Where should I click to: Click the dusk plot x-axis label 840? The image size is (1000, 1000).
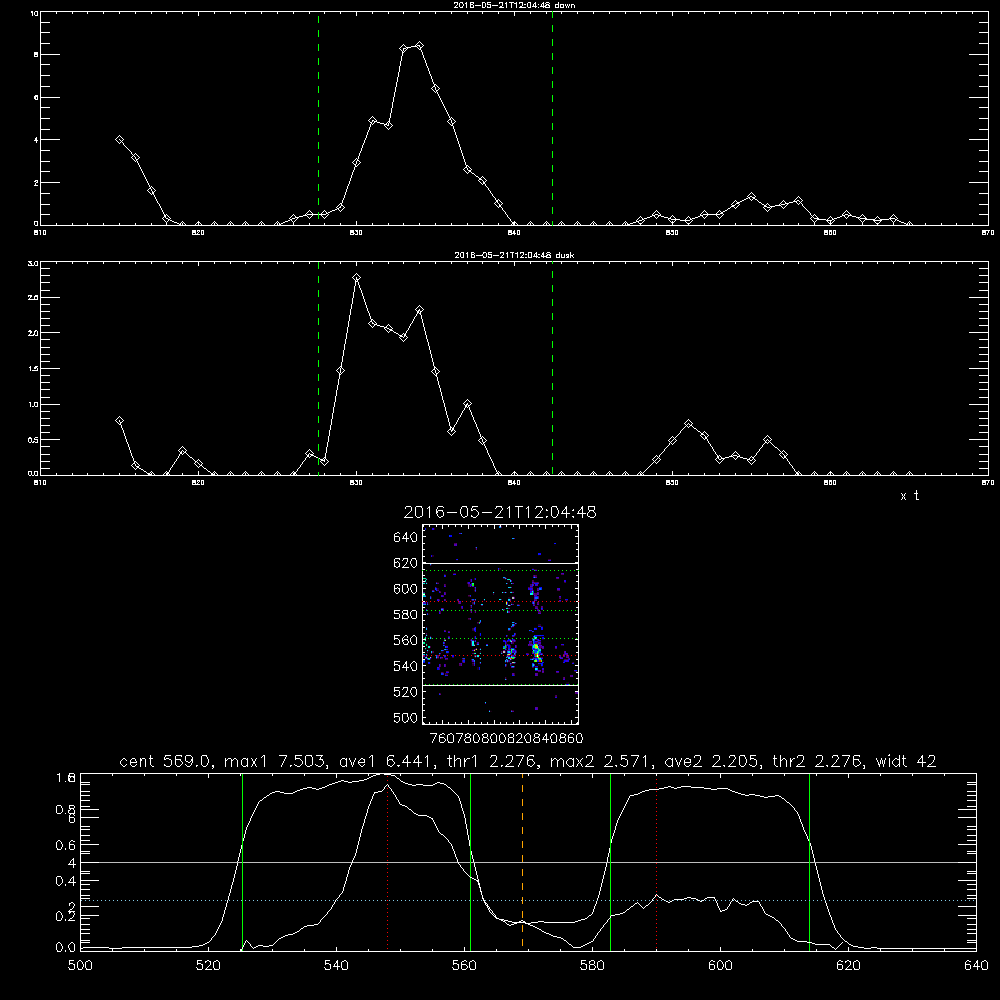point(514,483)
